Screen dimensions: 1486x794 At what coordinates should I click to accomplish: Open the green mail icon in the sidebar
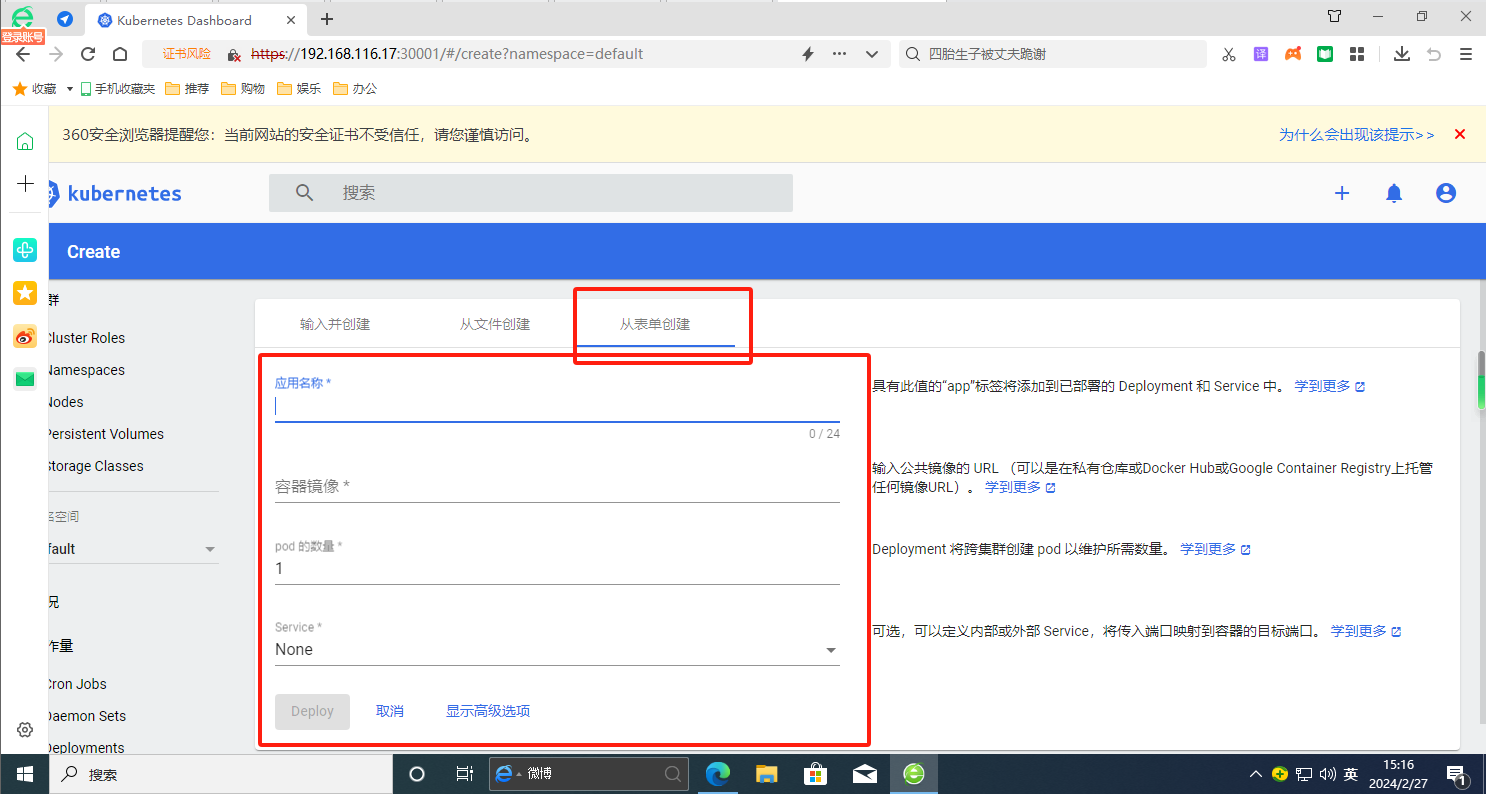[x=25, y=379]
